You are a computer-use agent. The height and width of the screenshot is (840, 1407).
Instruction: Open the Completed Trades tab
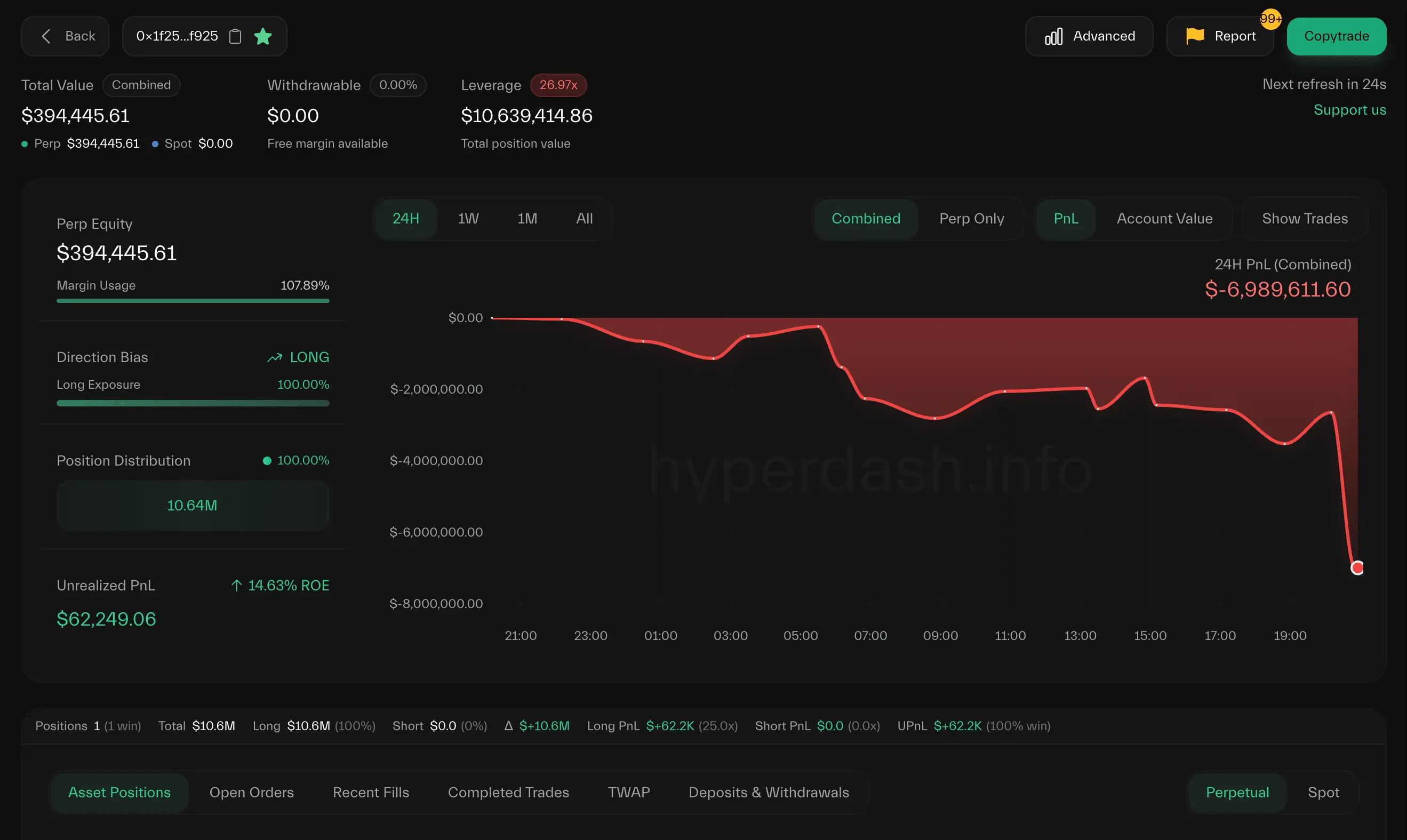pos(508,793)
